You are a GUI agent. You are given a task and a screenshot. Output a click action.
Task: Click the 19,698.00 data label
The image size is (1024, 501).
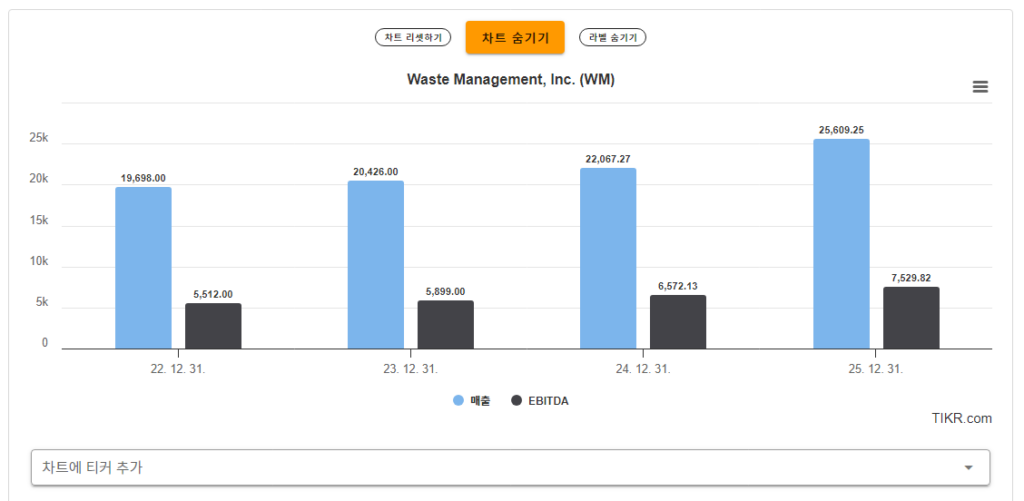[x=144, y=178]
